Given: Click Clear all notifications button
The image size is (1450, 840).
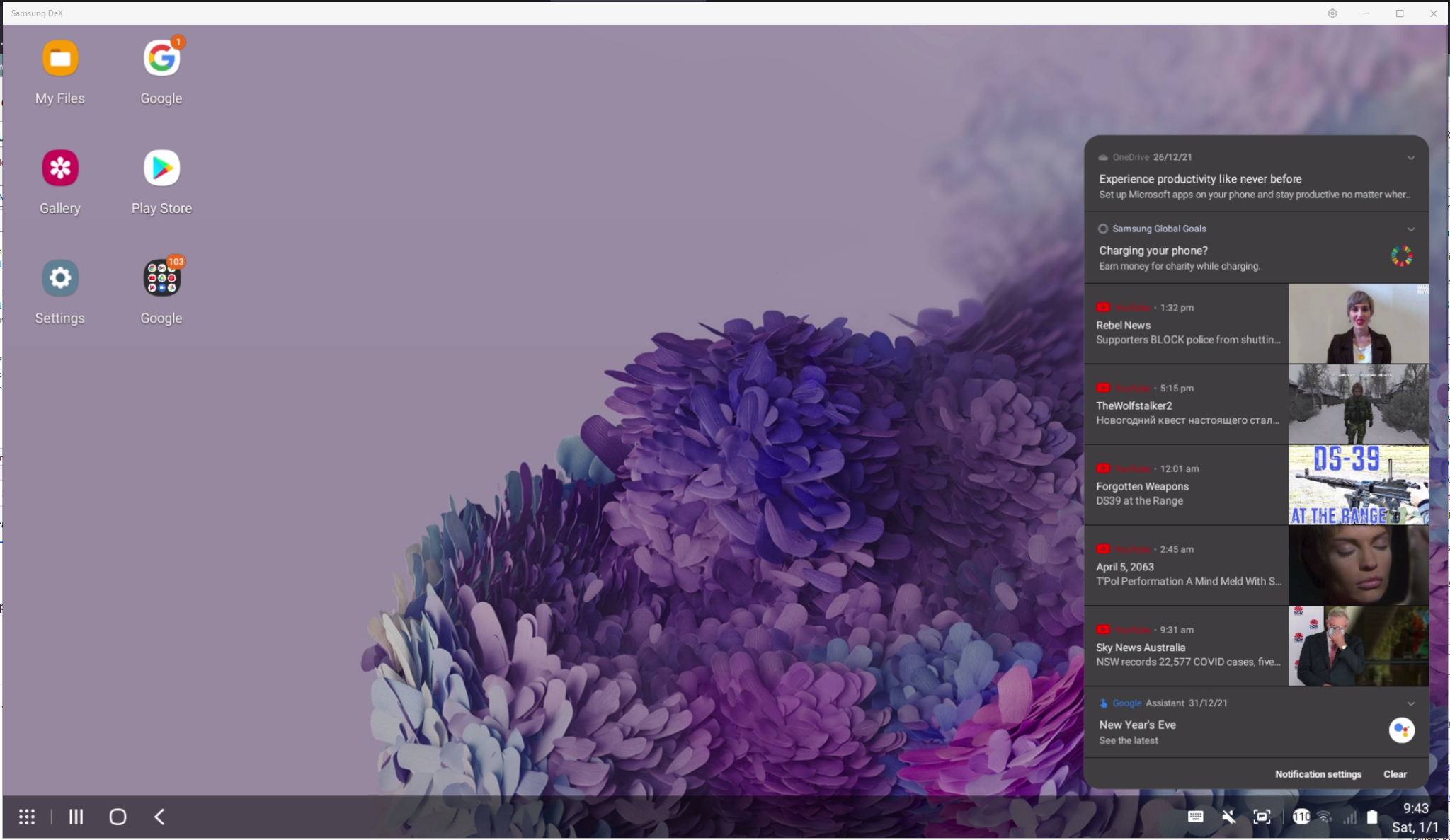Looking at the screenshot, I should (x=1395, y=774).
